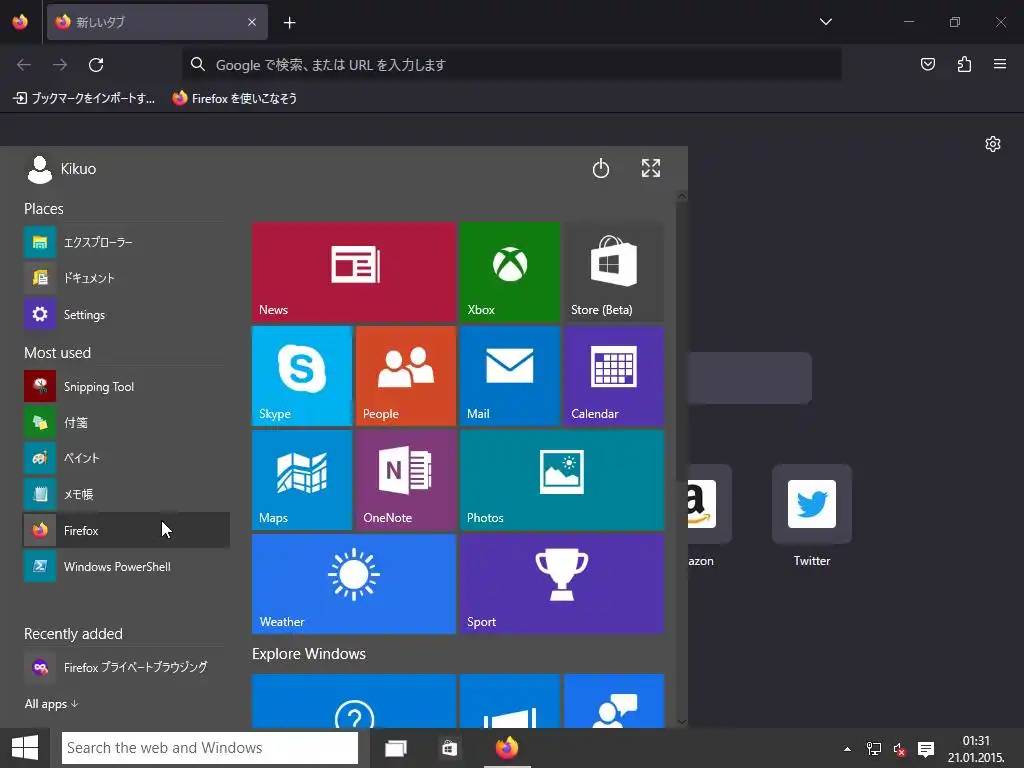
Task: Open the Skype tile
Action: point(302,376)
